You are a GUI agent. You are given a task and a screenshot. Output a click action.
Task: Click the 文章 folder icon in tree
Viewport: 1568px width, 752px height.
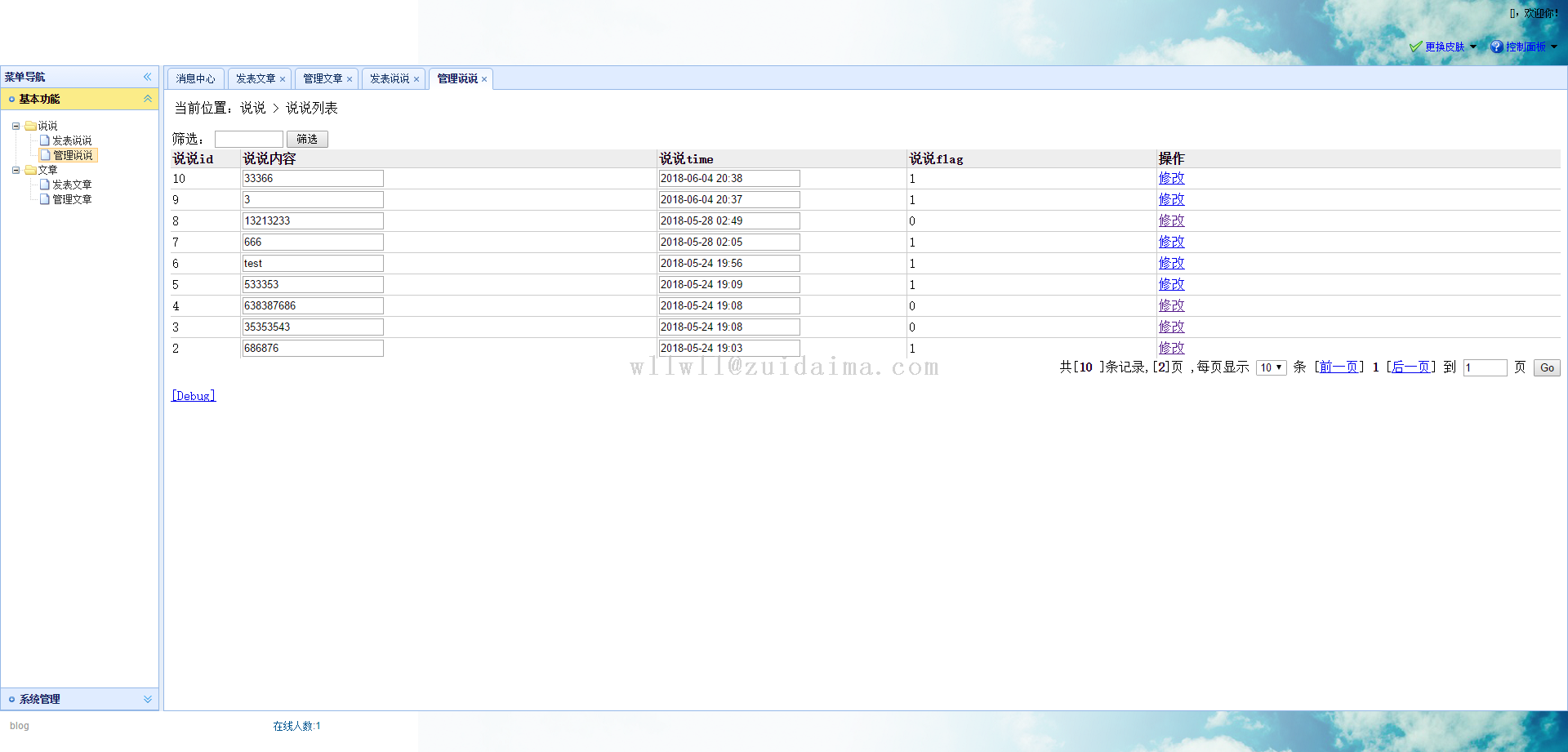pyautogui.click(x=30, y=170)
